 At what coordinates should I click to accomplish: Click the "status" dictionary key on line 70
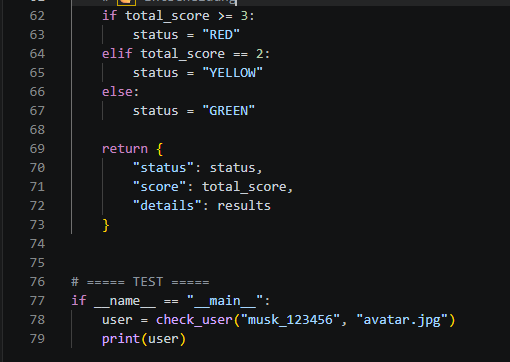tap(163, 168)
